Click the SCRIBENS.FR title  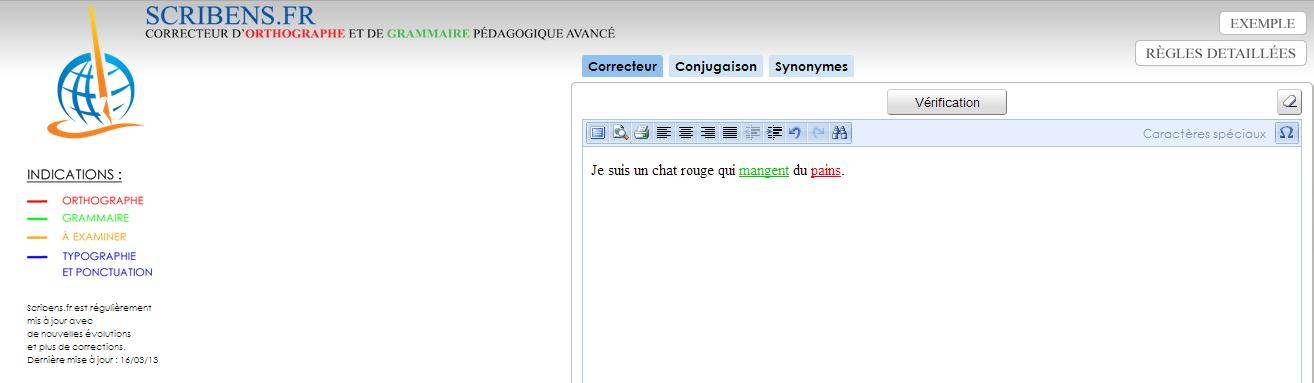230,15
